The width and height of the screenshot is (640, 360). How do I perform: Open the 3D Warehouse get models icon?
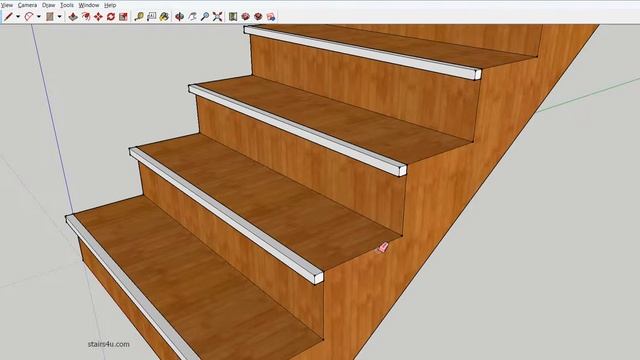point(245,17)
